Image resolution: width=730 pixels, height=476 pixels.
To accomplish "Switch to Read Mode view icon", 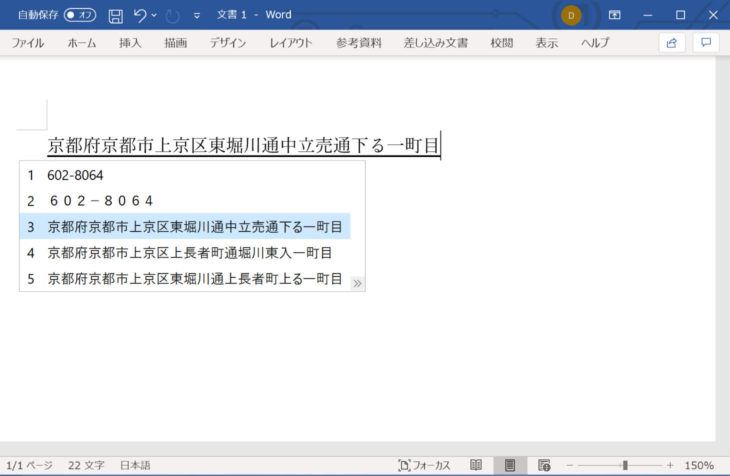I will (x=476, y=465).
